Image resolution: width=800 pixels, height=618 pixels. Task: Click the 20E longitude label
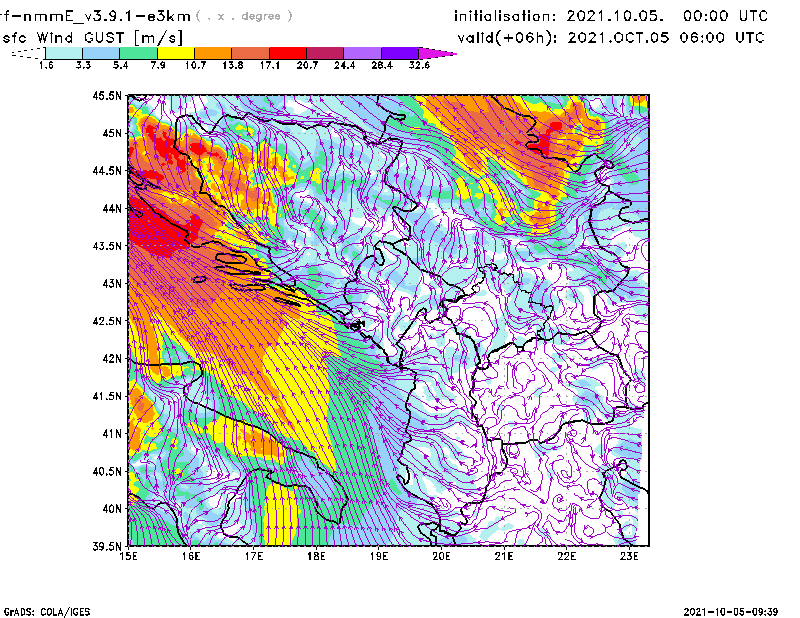(441, 556)
